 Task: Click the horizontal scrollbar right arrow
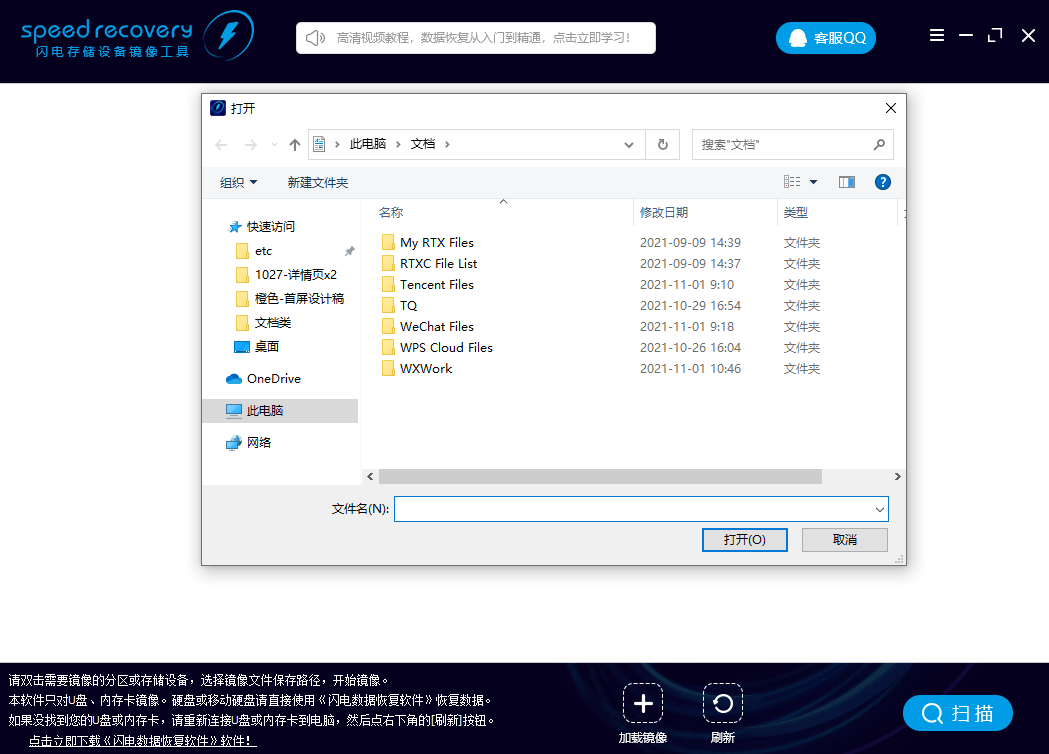coord(897,476)
